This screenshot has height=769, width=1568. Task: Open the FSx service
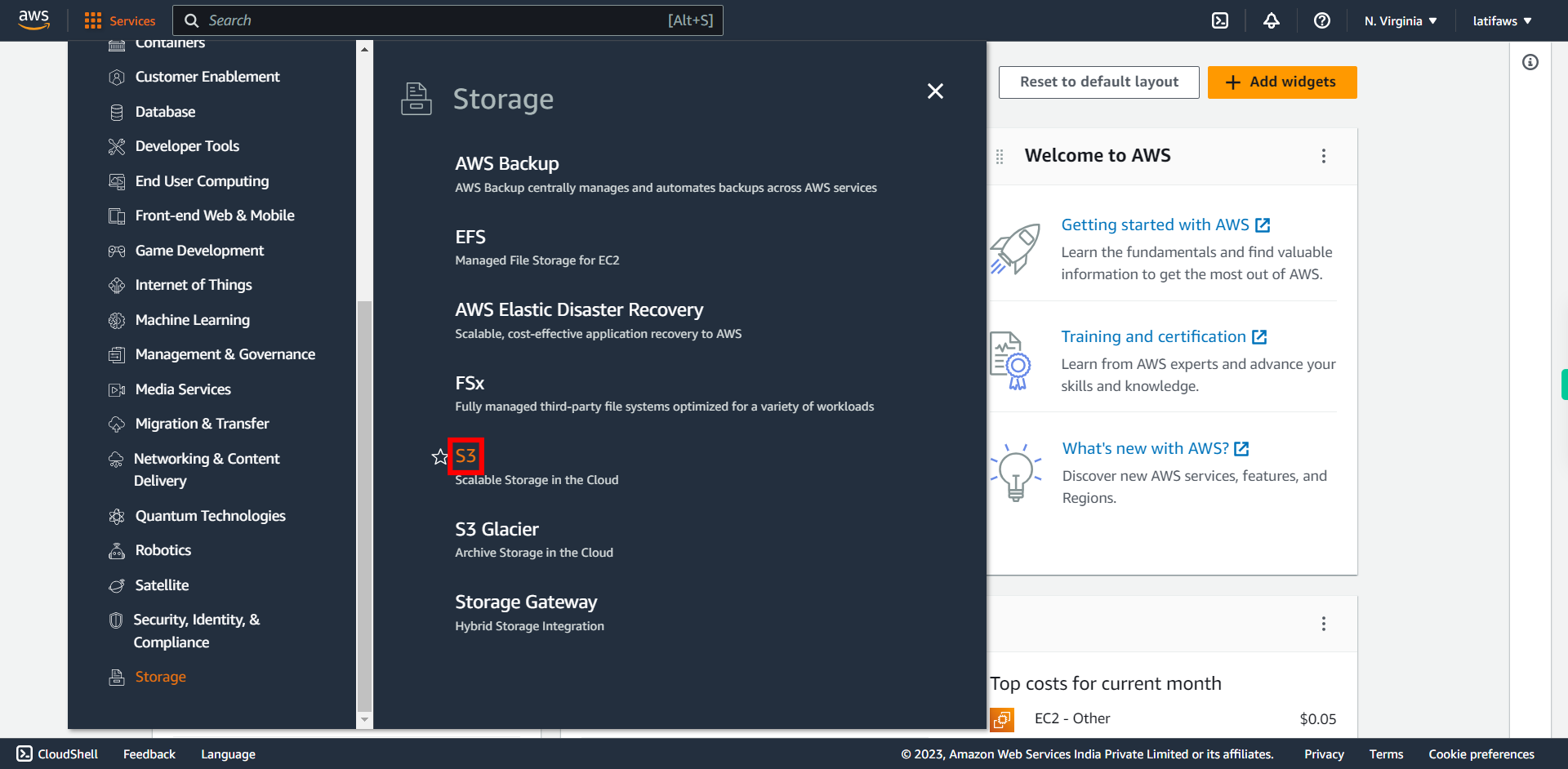[470, 383]
